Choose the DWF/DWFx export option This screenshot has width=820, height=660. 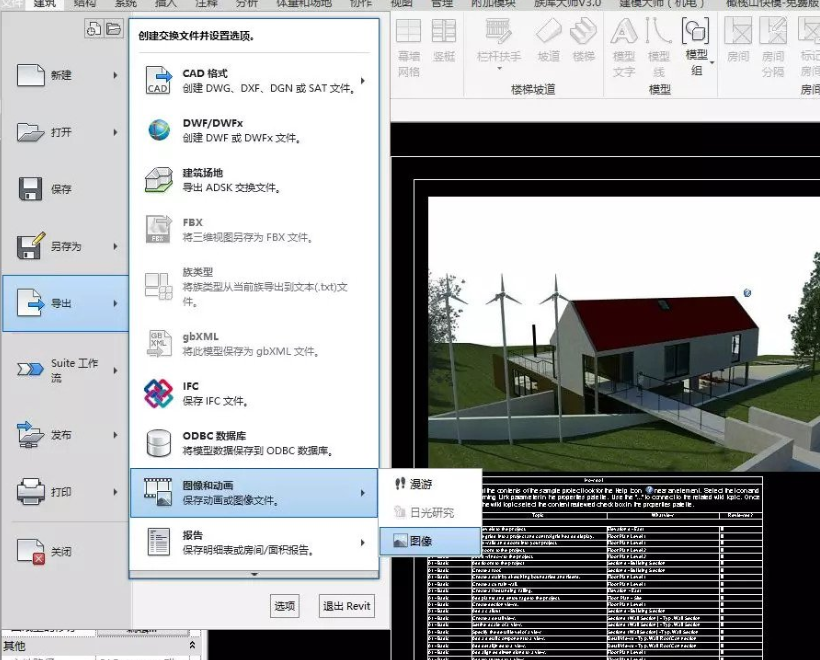[x=254, y=130]
